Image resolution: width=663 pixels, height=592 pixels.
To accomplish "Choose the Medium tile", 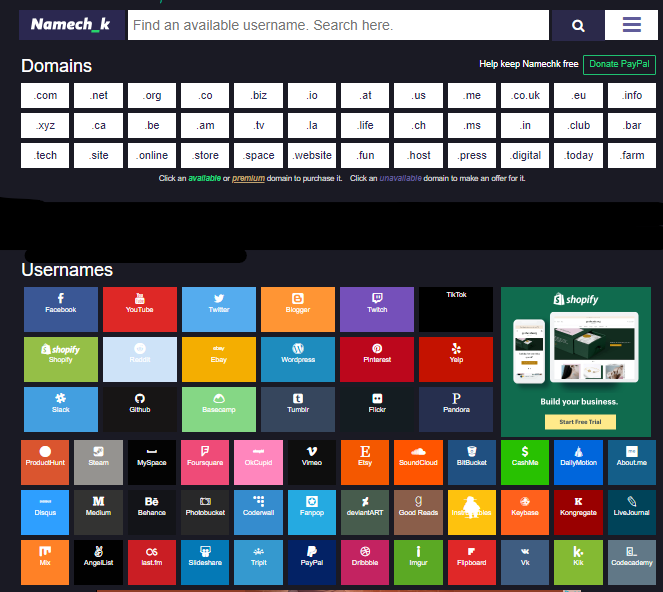I will 98,513.
